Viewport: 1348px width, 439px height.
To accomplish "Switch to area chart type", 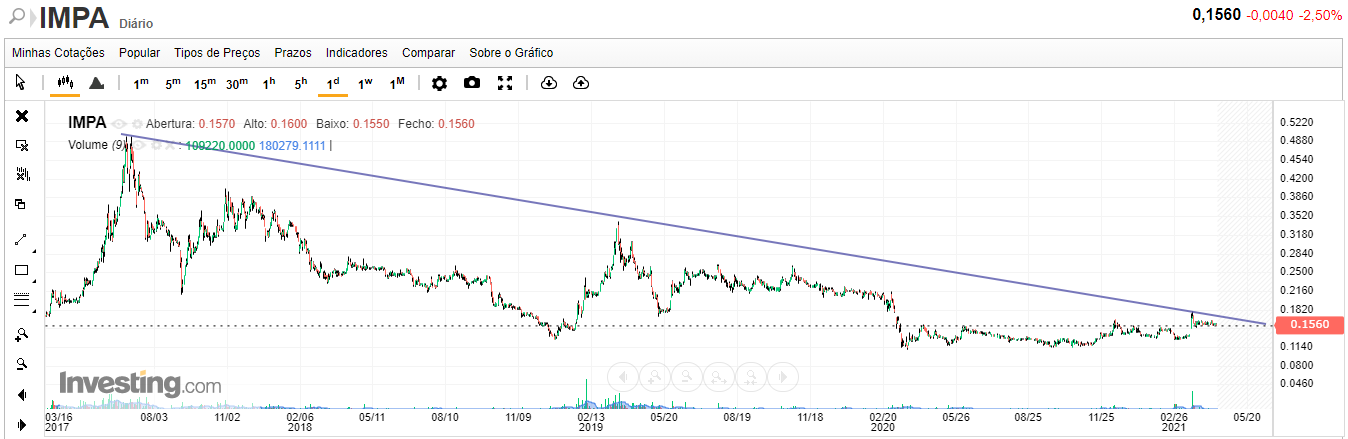I will point(97,83).
